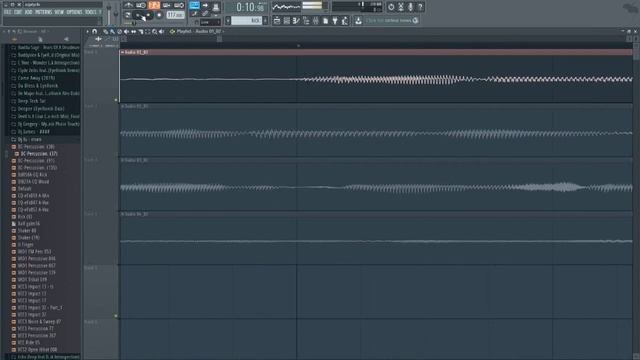This screenshot has width=640, height=360.
Task: Select the Slip tool in Playlist
Action: coord(133,31)
